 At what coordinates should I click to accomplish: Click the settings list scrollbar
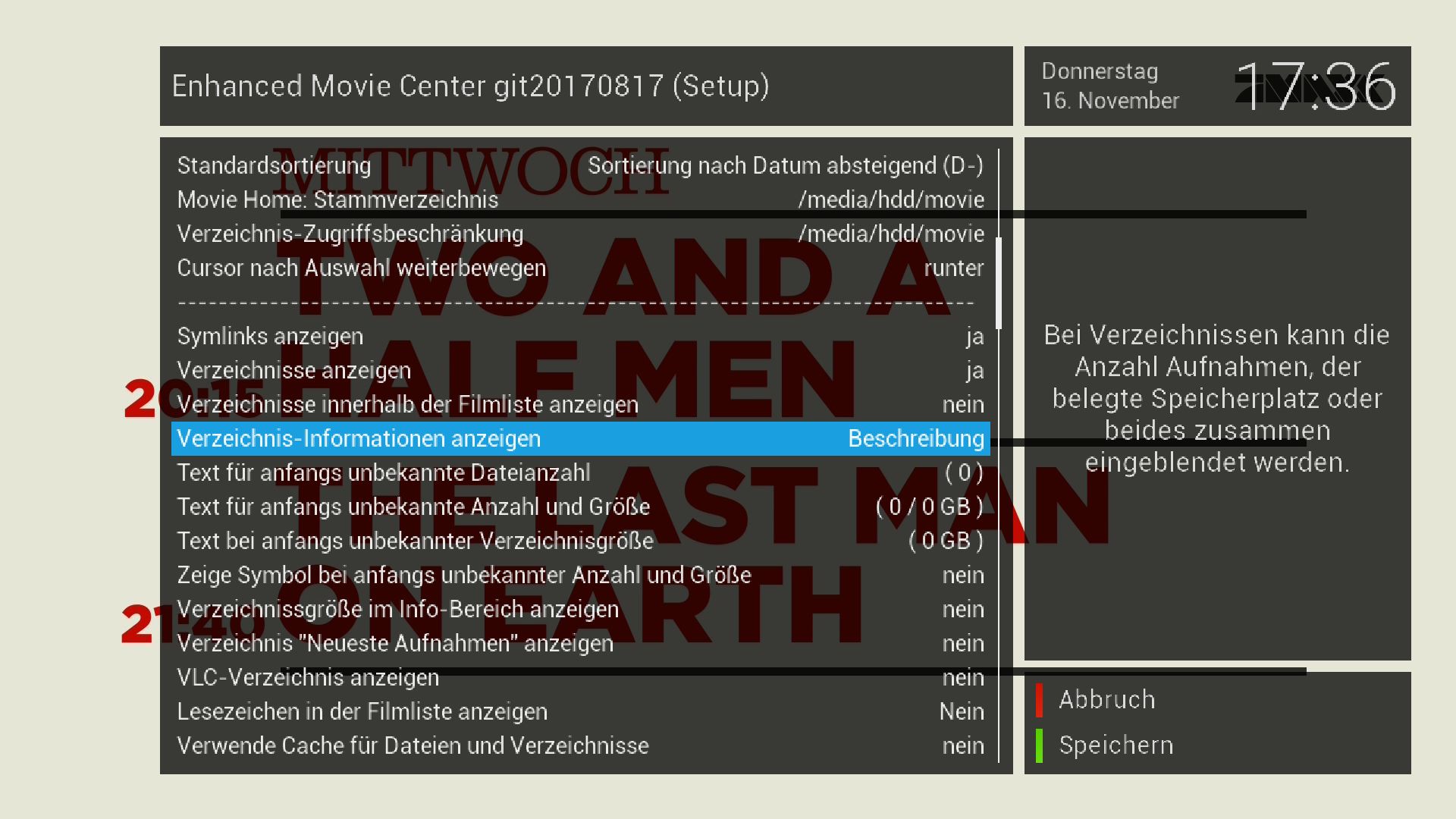click(999, 282)
